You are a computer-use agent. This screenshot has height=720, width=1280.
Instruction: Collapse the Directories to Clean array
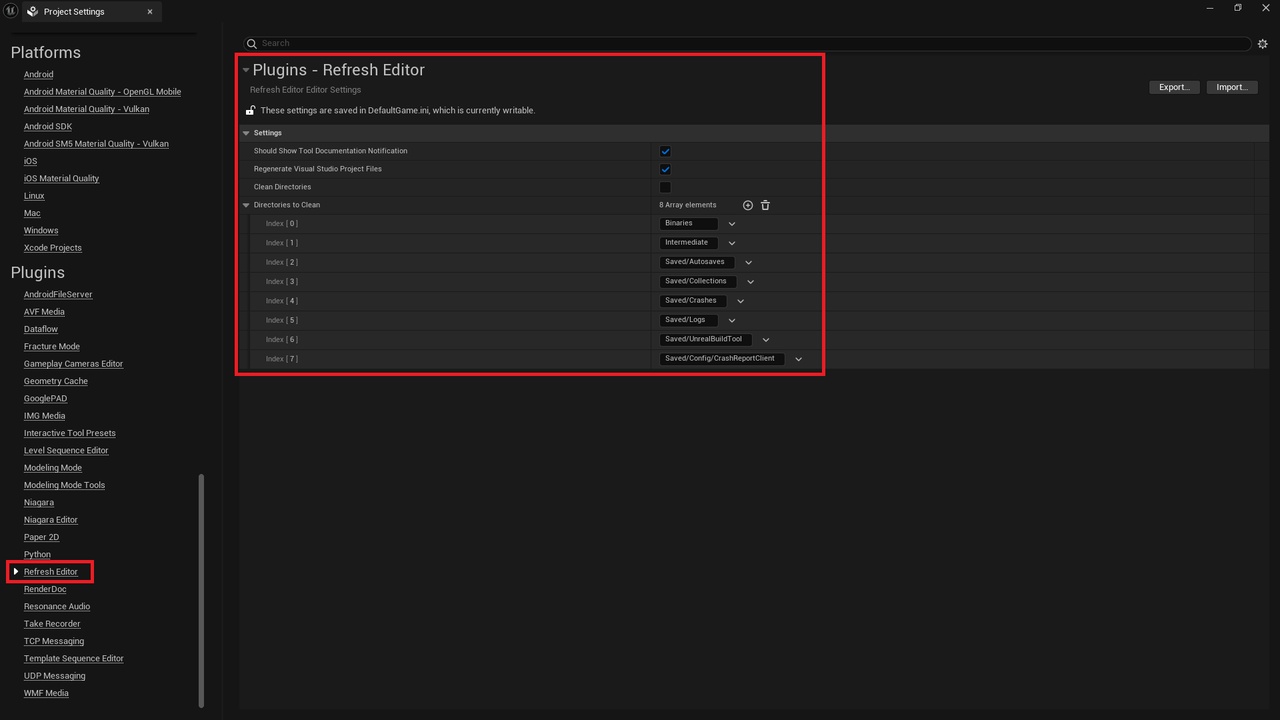(246, 205)
